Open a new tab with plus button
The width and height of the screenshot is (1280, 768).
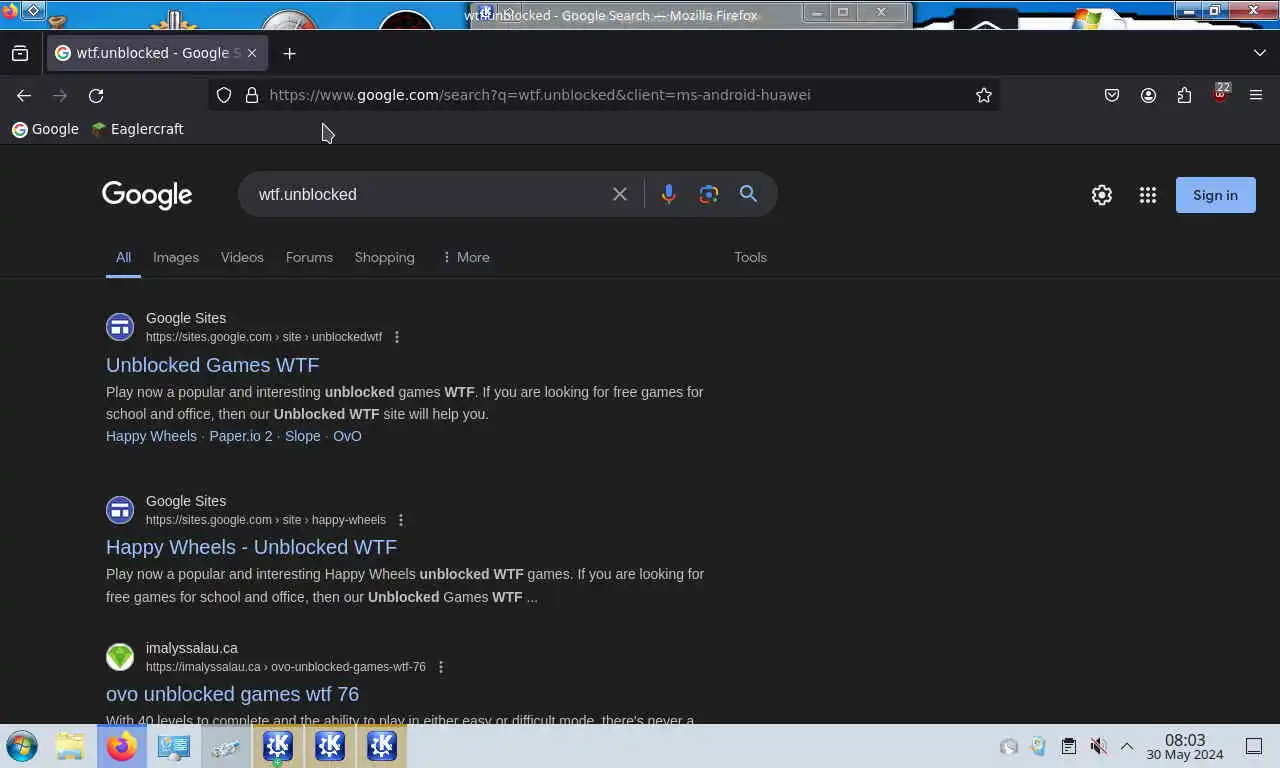click(289, 53)
